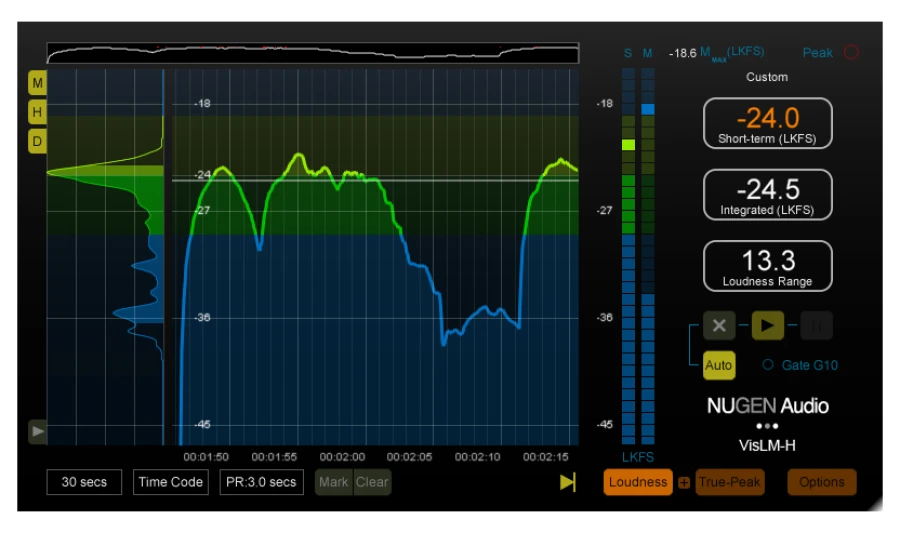Jump to end with the yellow skip icon
The width and height of the screenshot is (900, 533).
coord(567,482)
